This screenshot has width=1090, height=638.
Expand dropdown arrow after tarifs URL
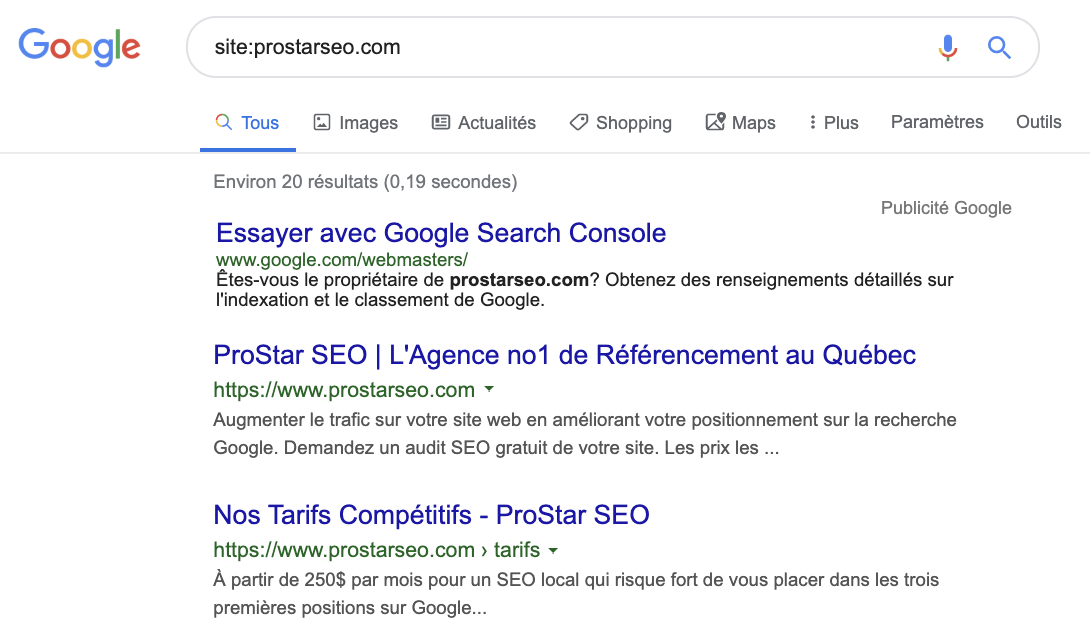pos(553,550)
